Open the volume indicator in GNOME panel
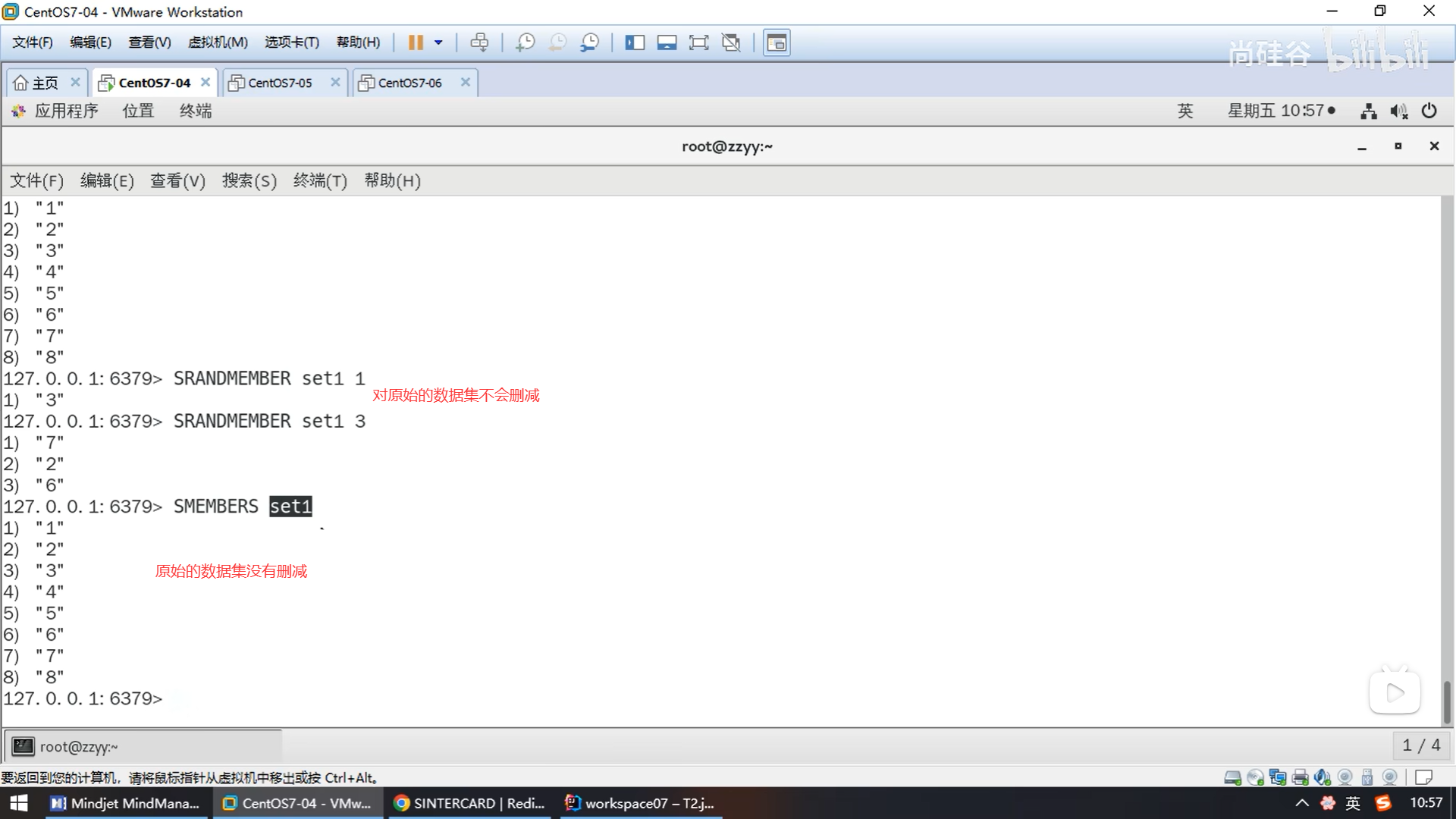The width and height of the screenshot is (1456, 819). pos(1398,111)
